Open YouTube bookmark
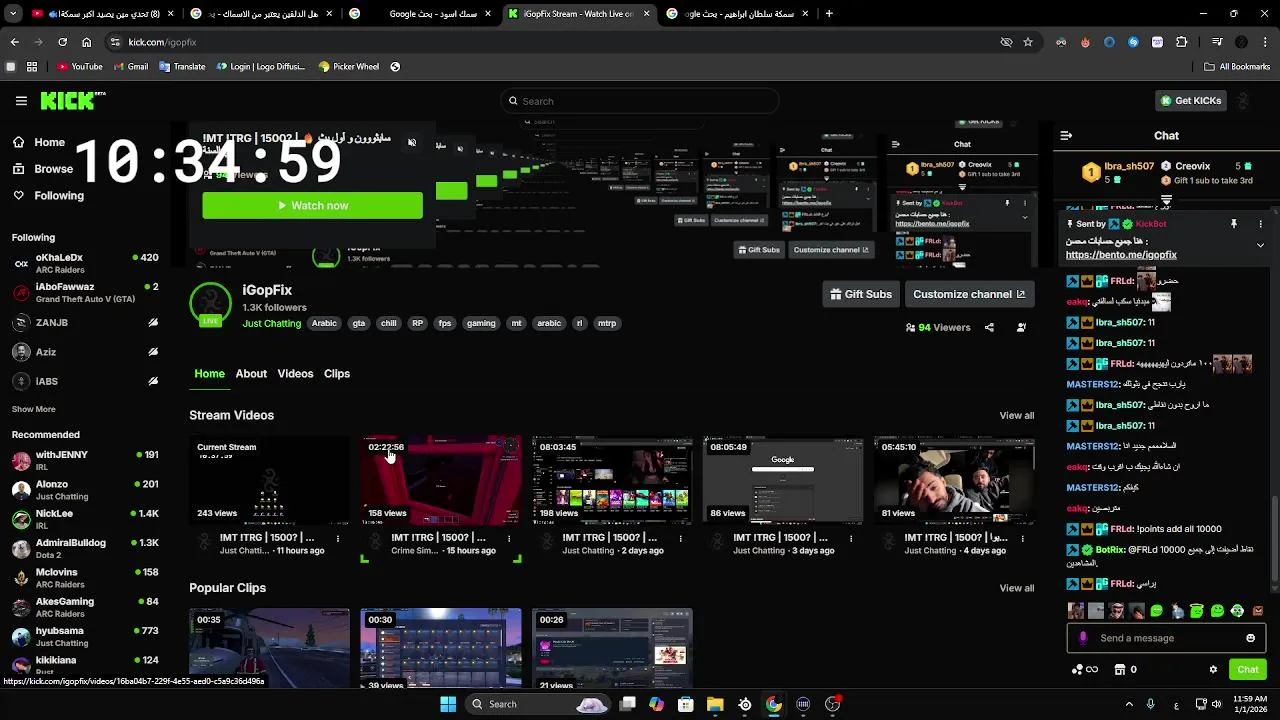This screenshot has width=1280, height=720. tap(80, 67)
